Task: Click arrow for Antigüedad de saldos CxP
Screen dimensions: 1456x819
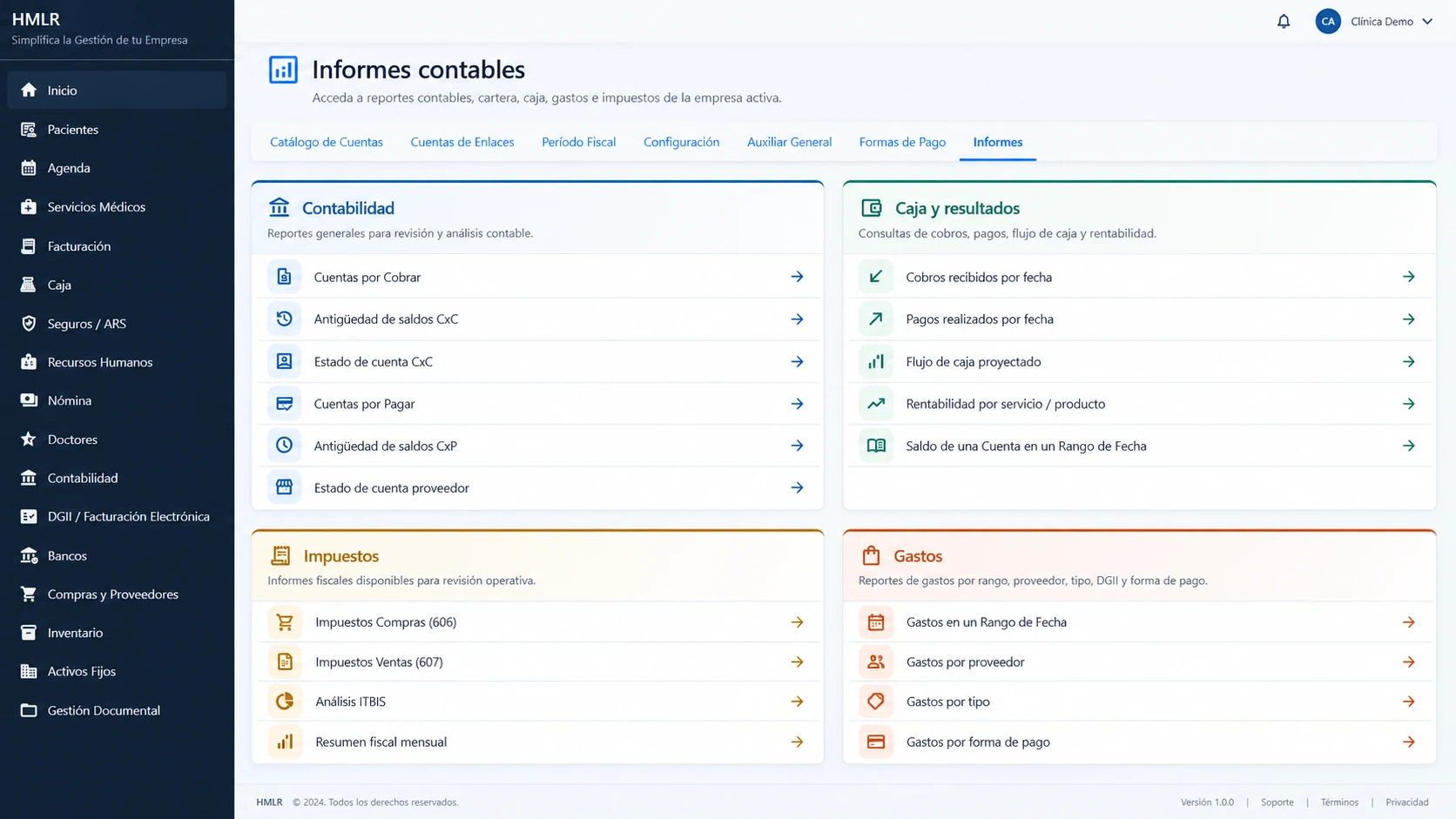Action: (x=797, y=446)
